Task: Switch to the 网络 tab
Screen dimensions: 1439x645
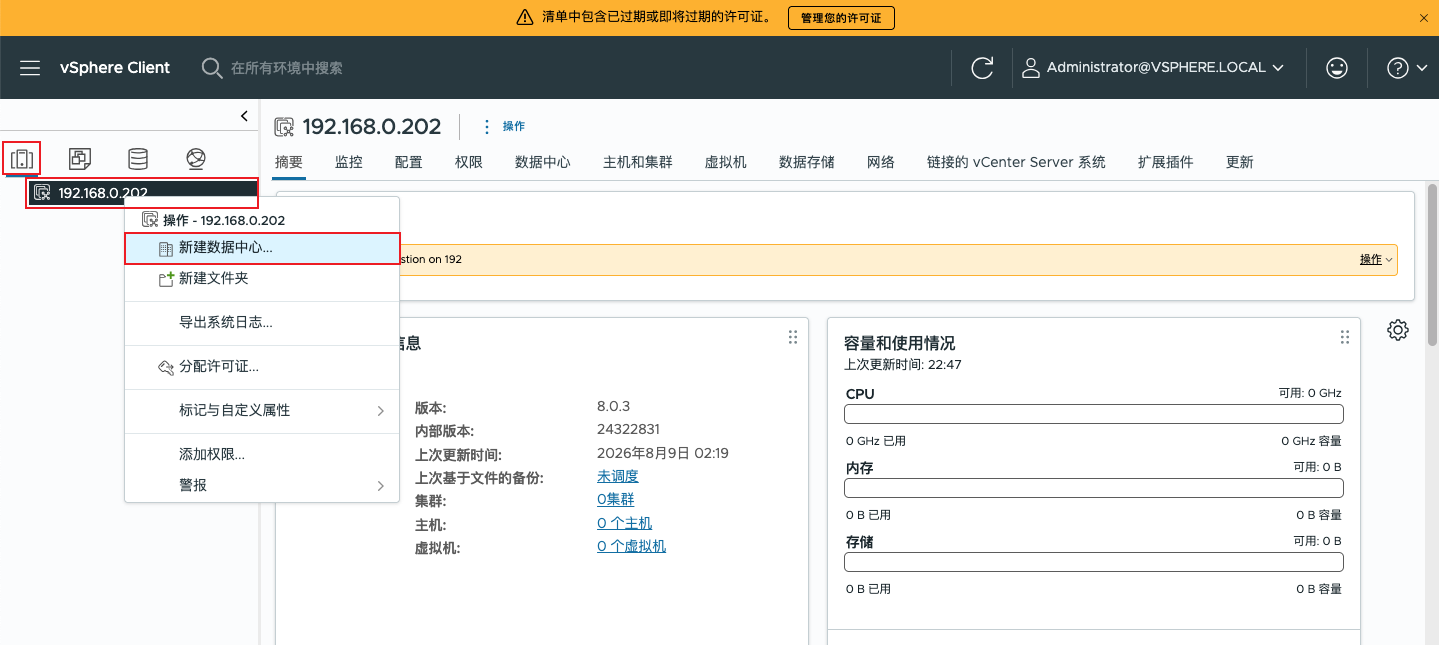Action: click(881, 162)
